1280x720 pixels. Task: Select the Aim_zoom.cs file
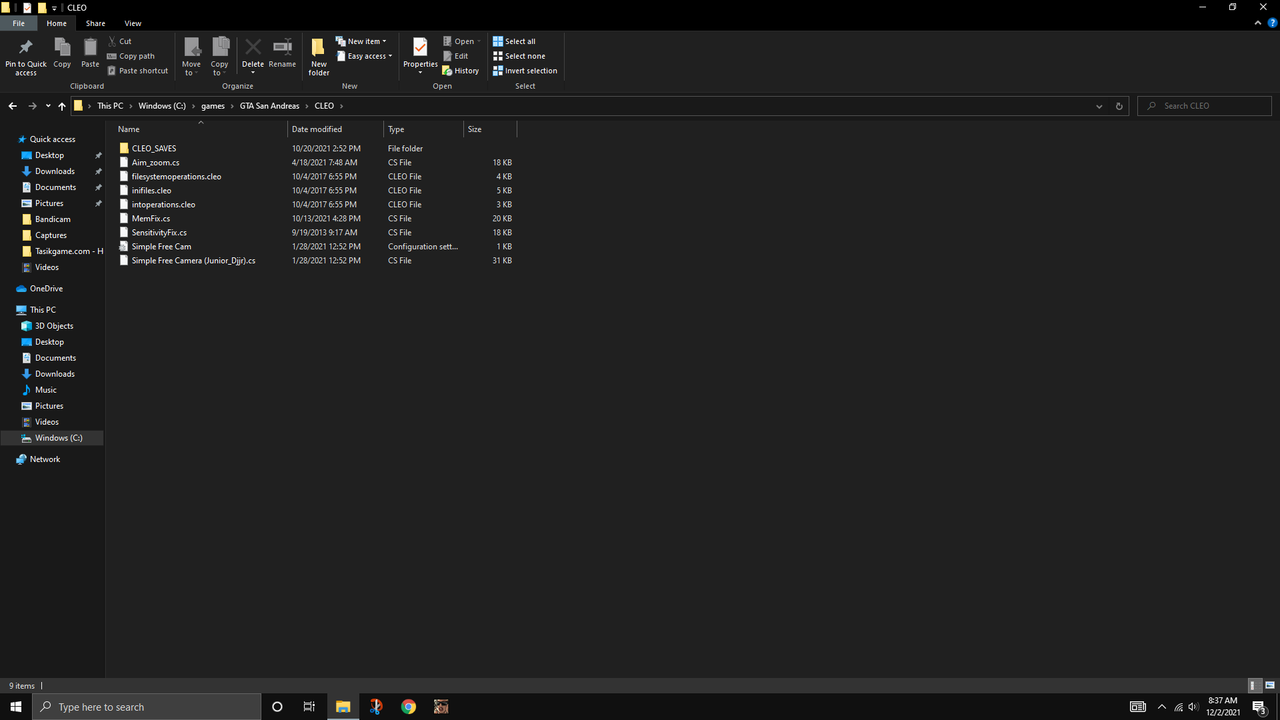point(155,162)
